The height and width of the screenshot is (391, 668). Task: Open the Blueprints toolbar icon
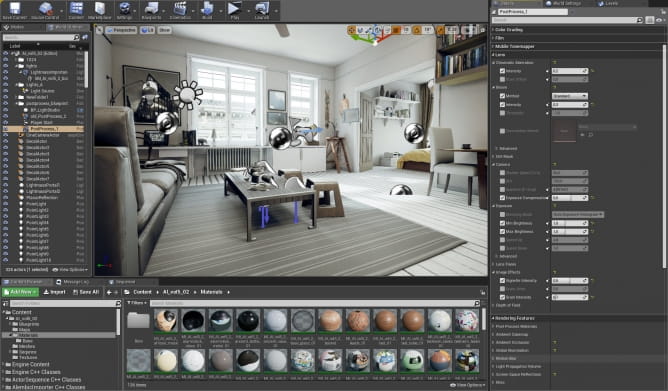click(x=151, y=8)
